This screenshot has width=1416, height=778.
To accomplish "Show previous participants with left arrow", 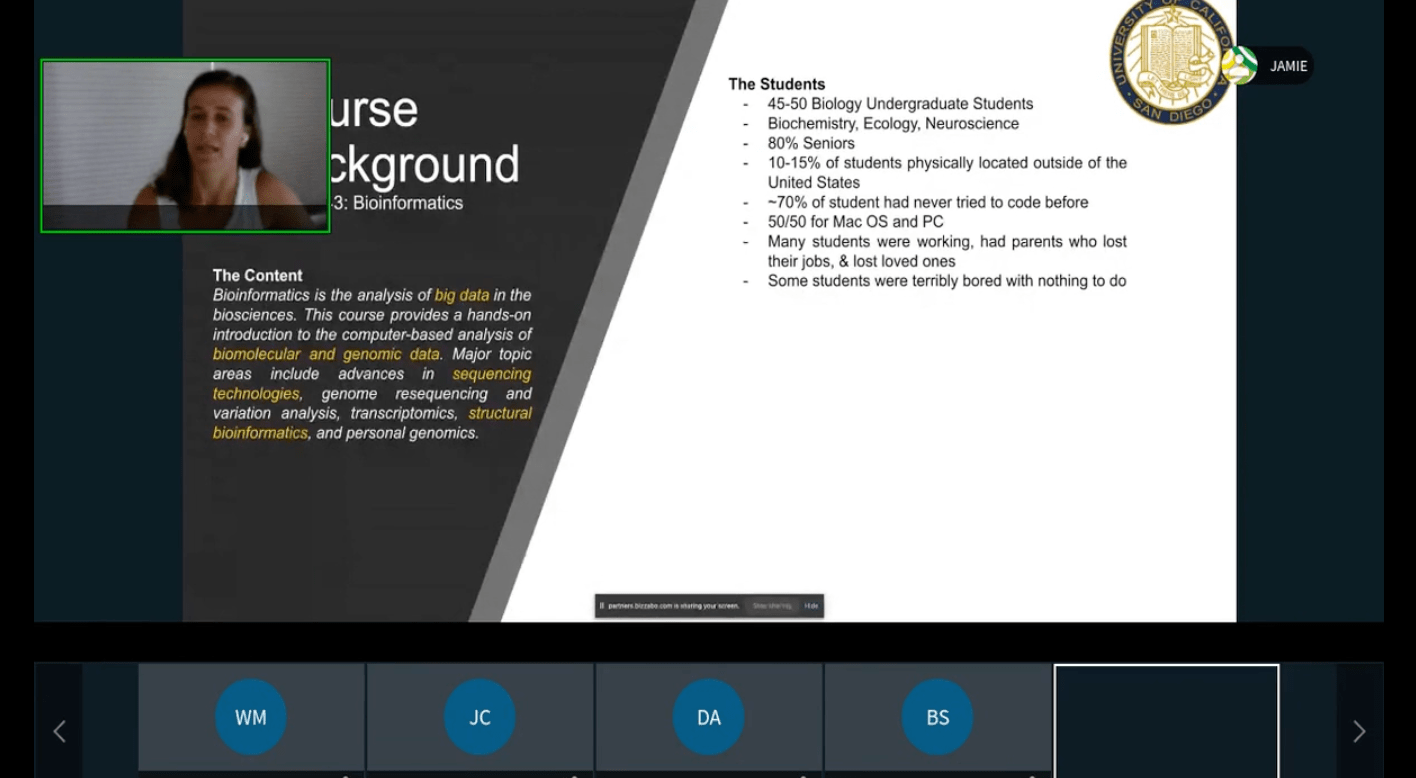I will click(59, 732).
